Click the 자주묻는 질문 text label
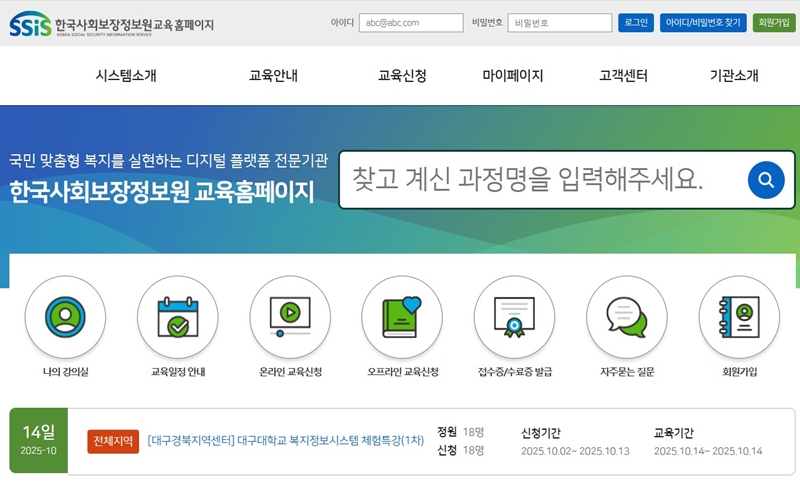The height and width of the screenshot is (500, 800). click(627, 371)
